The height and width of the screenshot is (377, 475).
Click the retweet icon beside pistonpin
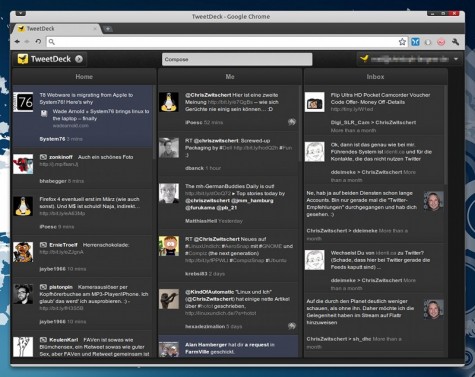(43, 287)
